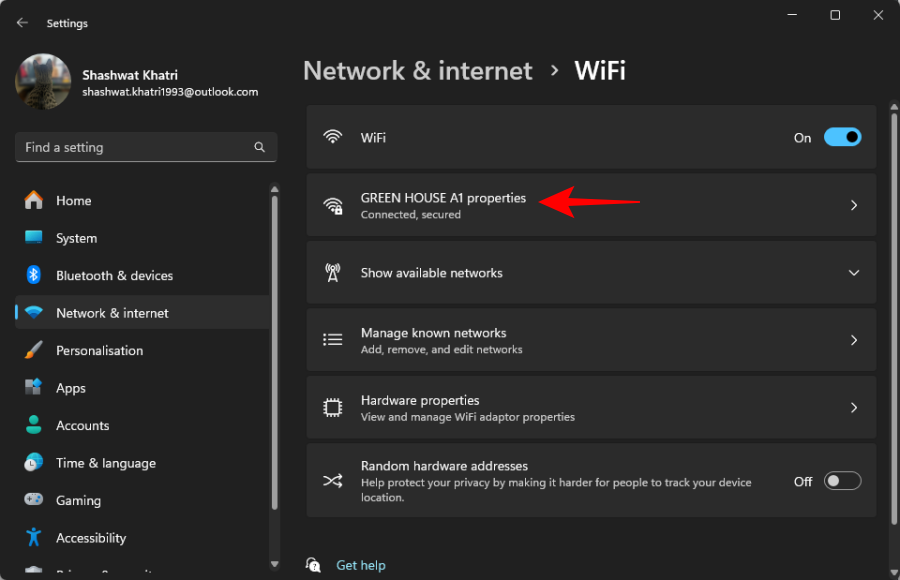Screen dimensions: 900x580
Task: Click the Hardware properties chip icon
Action: 333,408
